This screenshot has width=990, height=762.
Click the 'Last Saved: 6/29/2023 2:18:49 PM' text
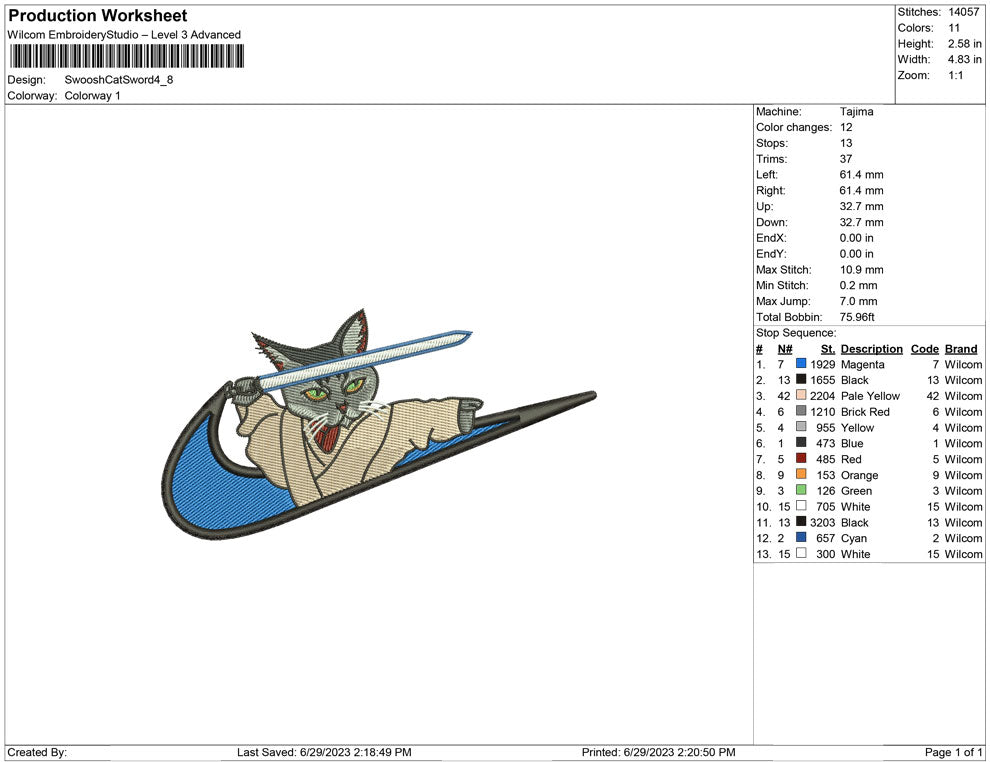[x=324, y=752]
